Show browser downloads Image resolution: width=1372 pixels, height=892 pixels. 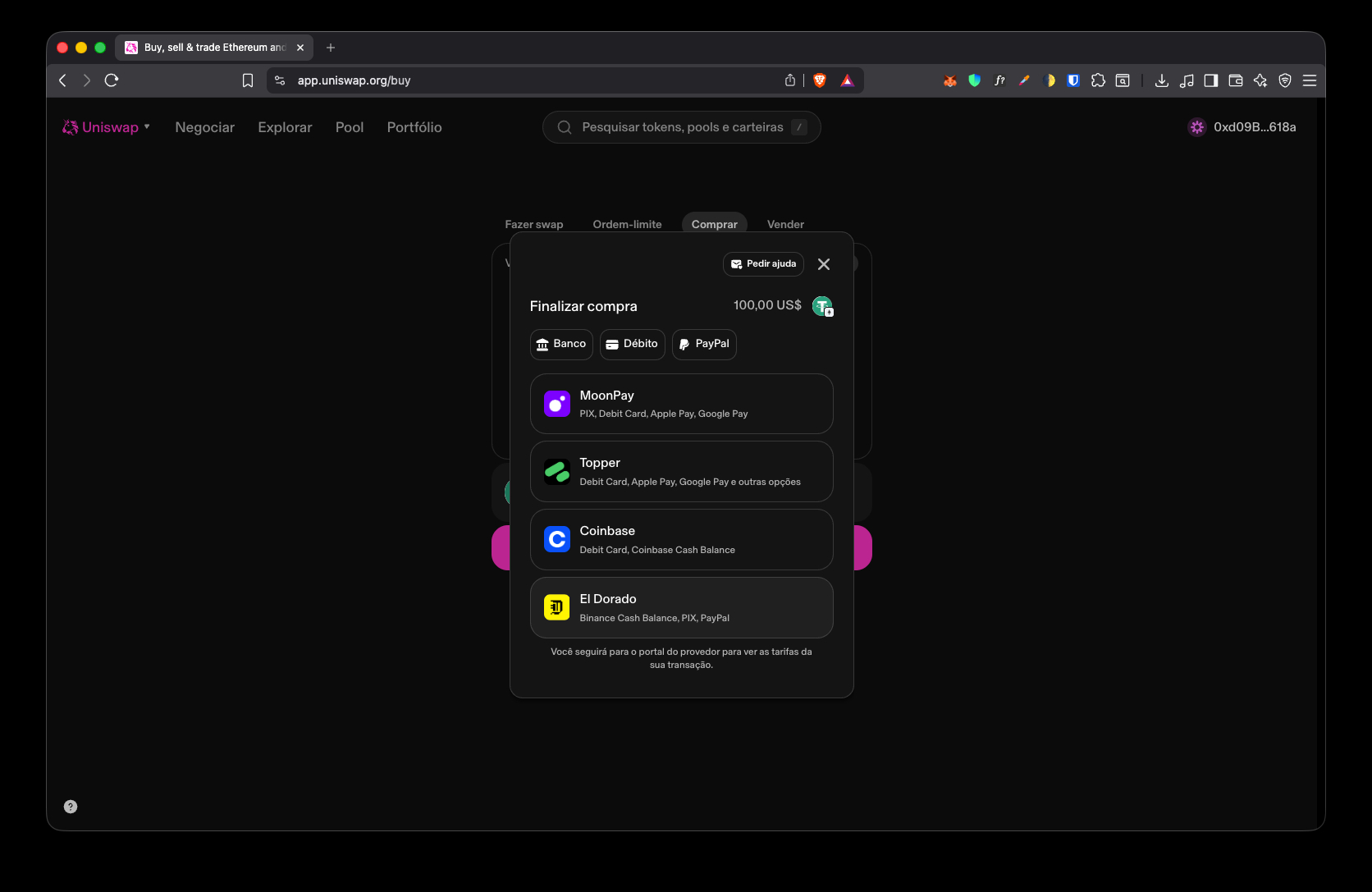pyautogui.click(x=1162, y=80)
